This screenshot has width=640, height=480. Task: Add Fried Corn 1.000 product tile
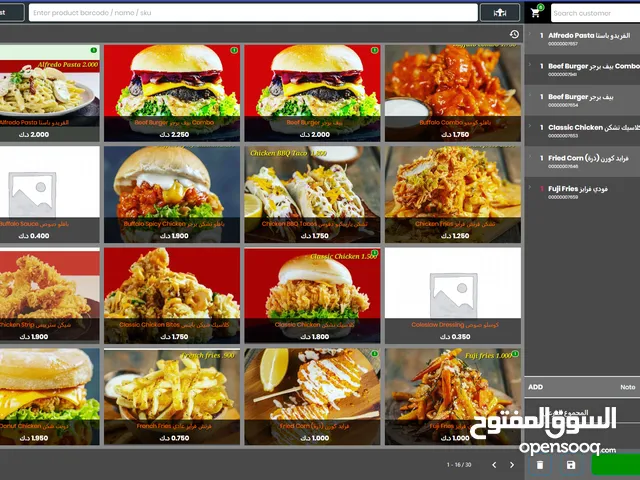pos(312,396)
